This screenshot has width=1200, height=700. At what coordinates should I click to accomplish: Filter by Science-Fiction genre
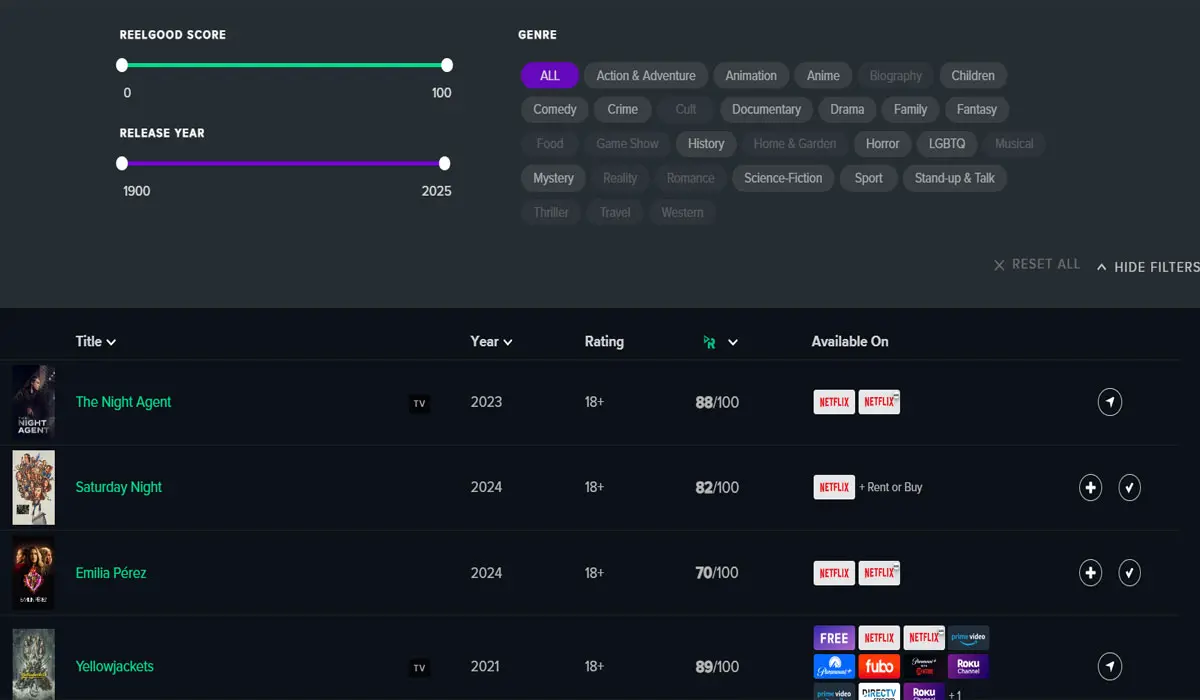(x=783, y=179)
